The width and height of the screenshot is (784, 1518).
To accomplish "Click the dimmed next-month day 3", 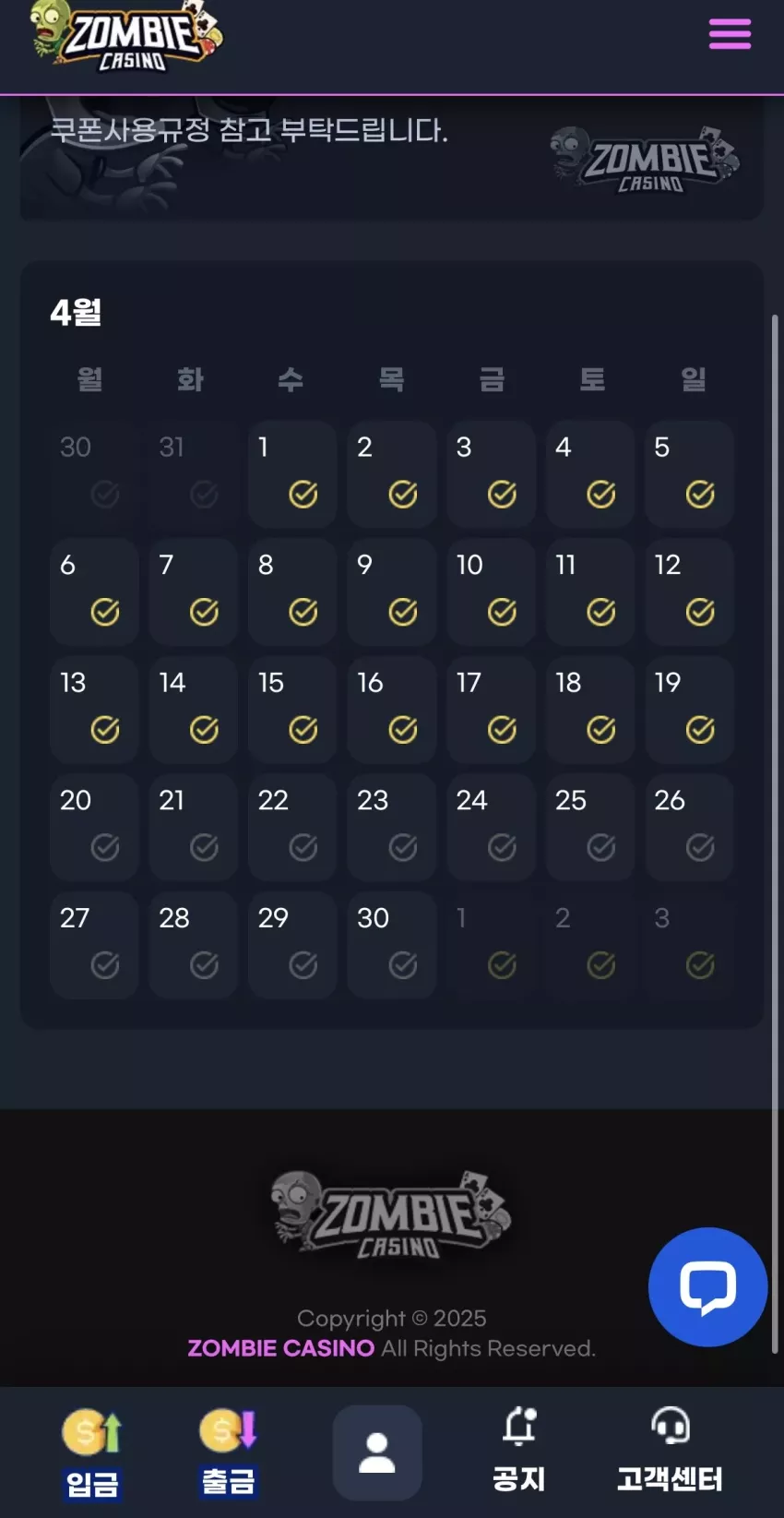I will tap(689, 945).
